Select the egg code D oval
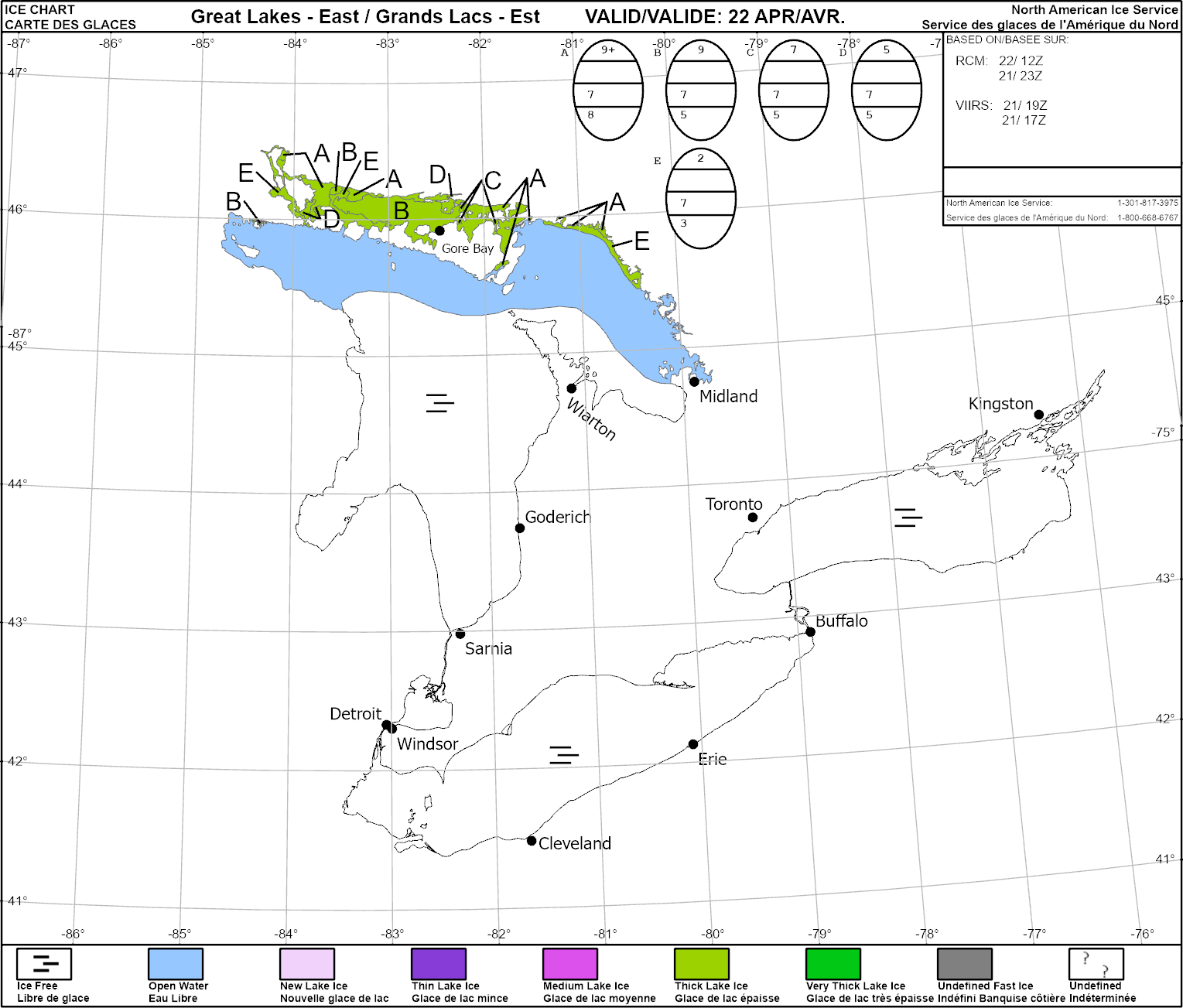 pos(886,90)
